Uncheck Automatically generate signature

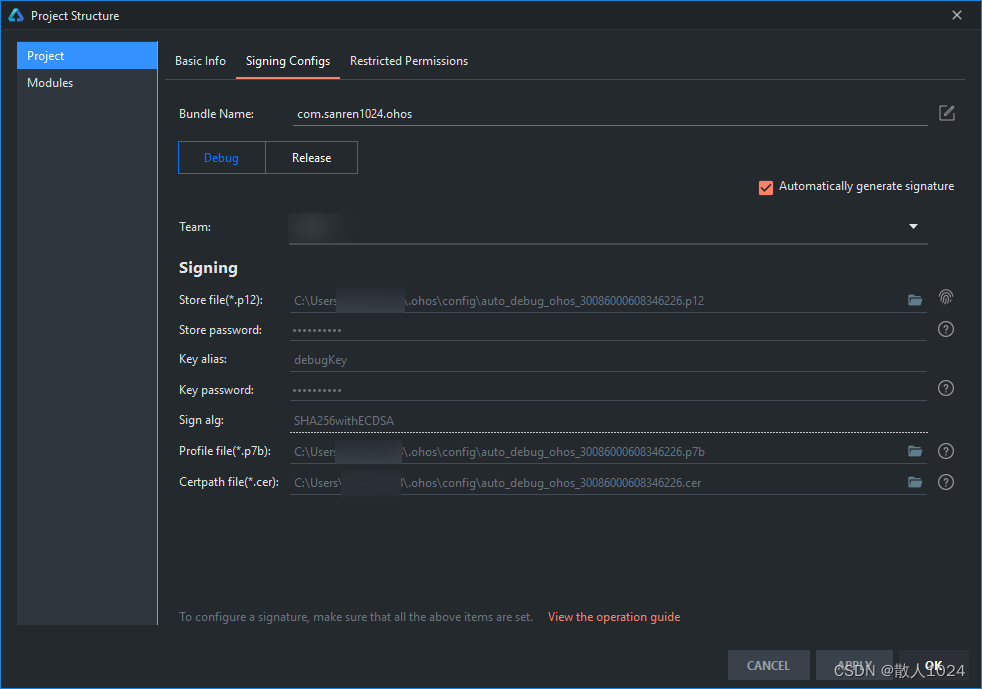765,187
